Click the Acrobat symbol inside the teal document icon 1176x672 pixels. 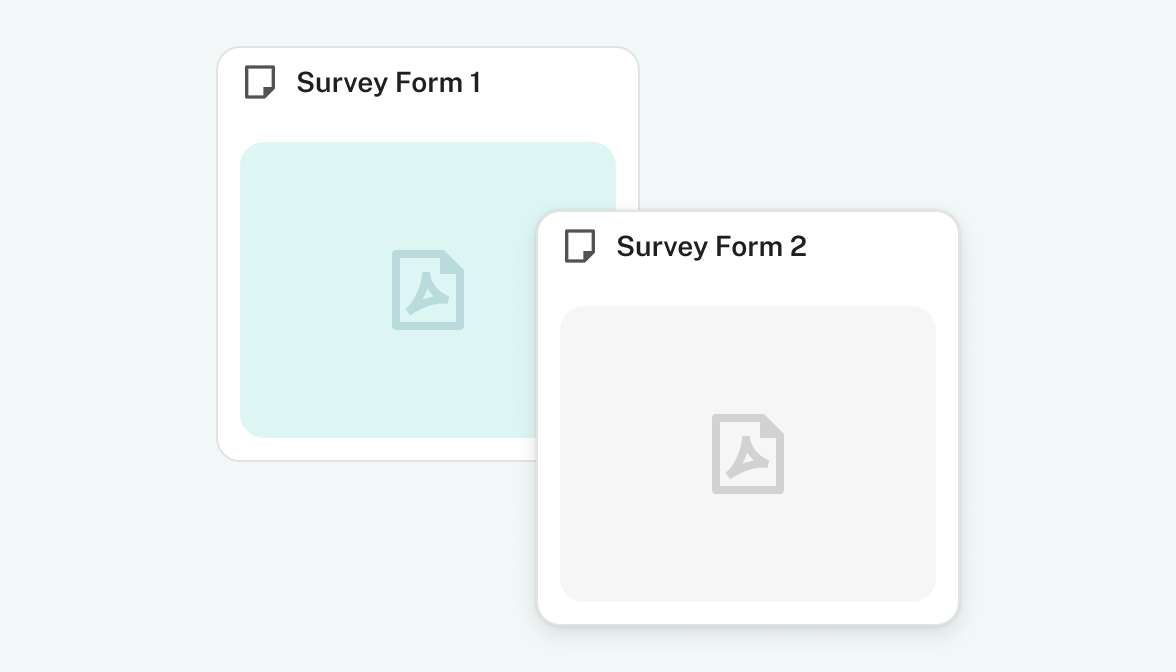point(428,295)
